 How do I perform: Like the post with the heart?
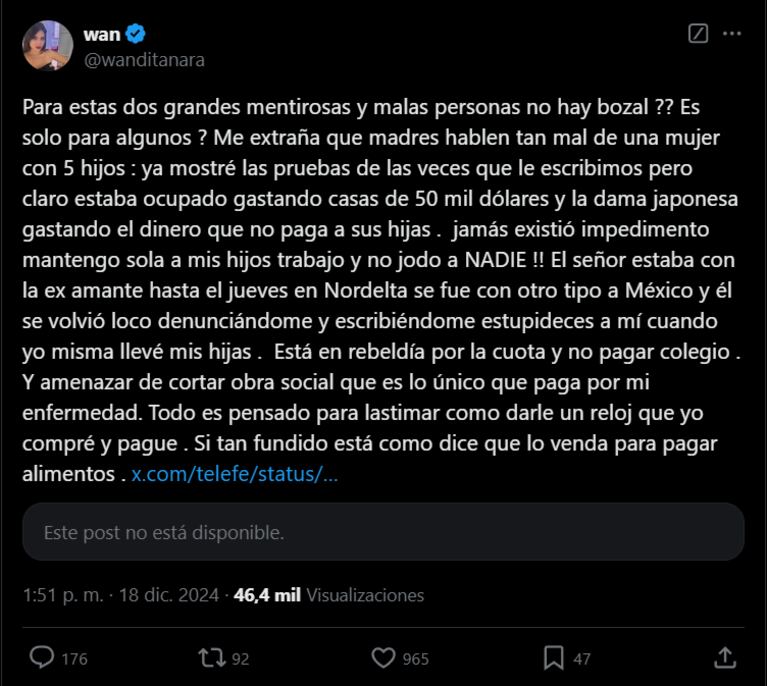tap(383, 657)
